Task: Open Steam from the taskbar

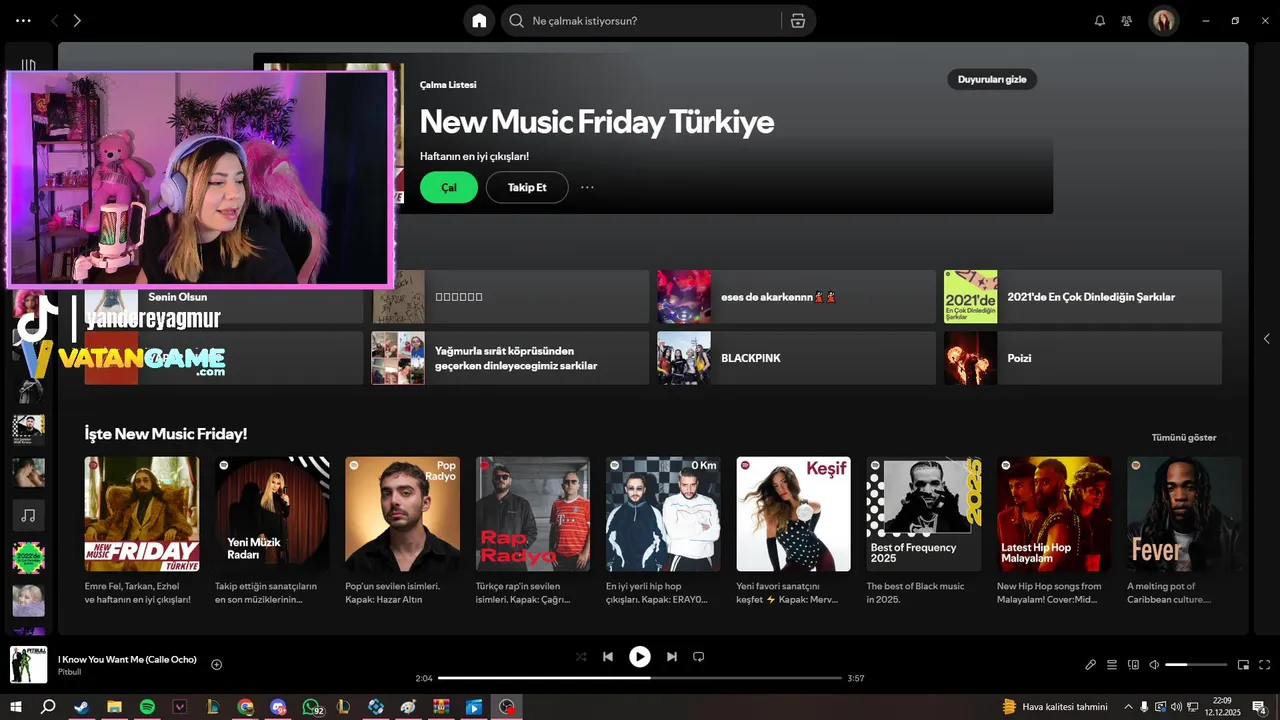Action: (81, 707)
